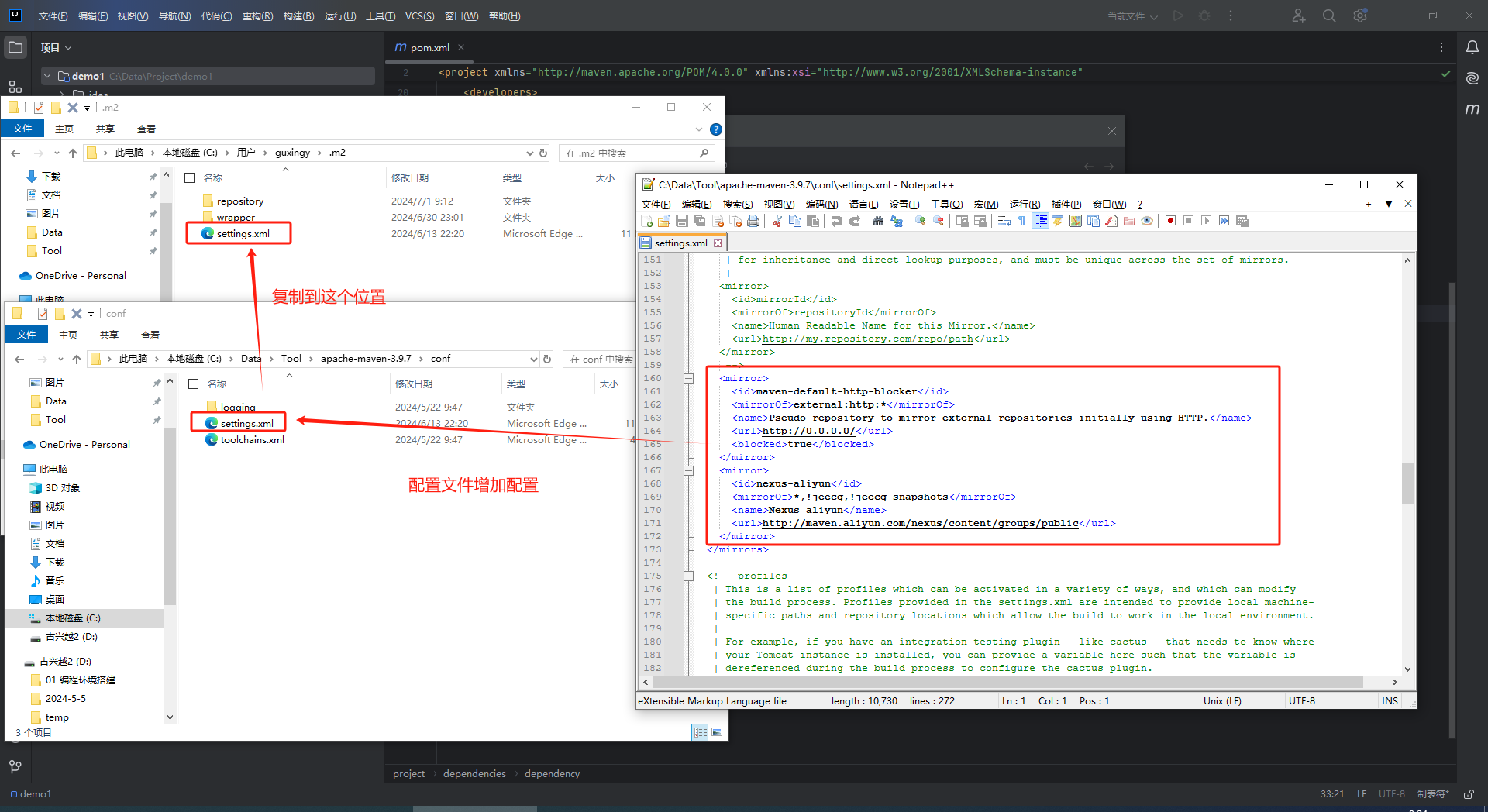The width and height of the screenshot is (1488, 812).
Task: Click the Replace icon in Notepad++ toolbar
Action: pyautogui.click(x=897, y=222)
